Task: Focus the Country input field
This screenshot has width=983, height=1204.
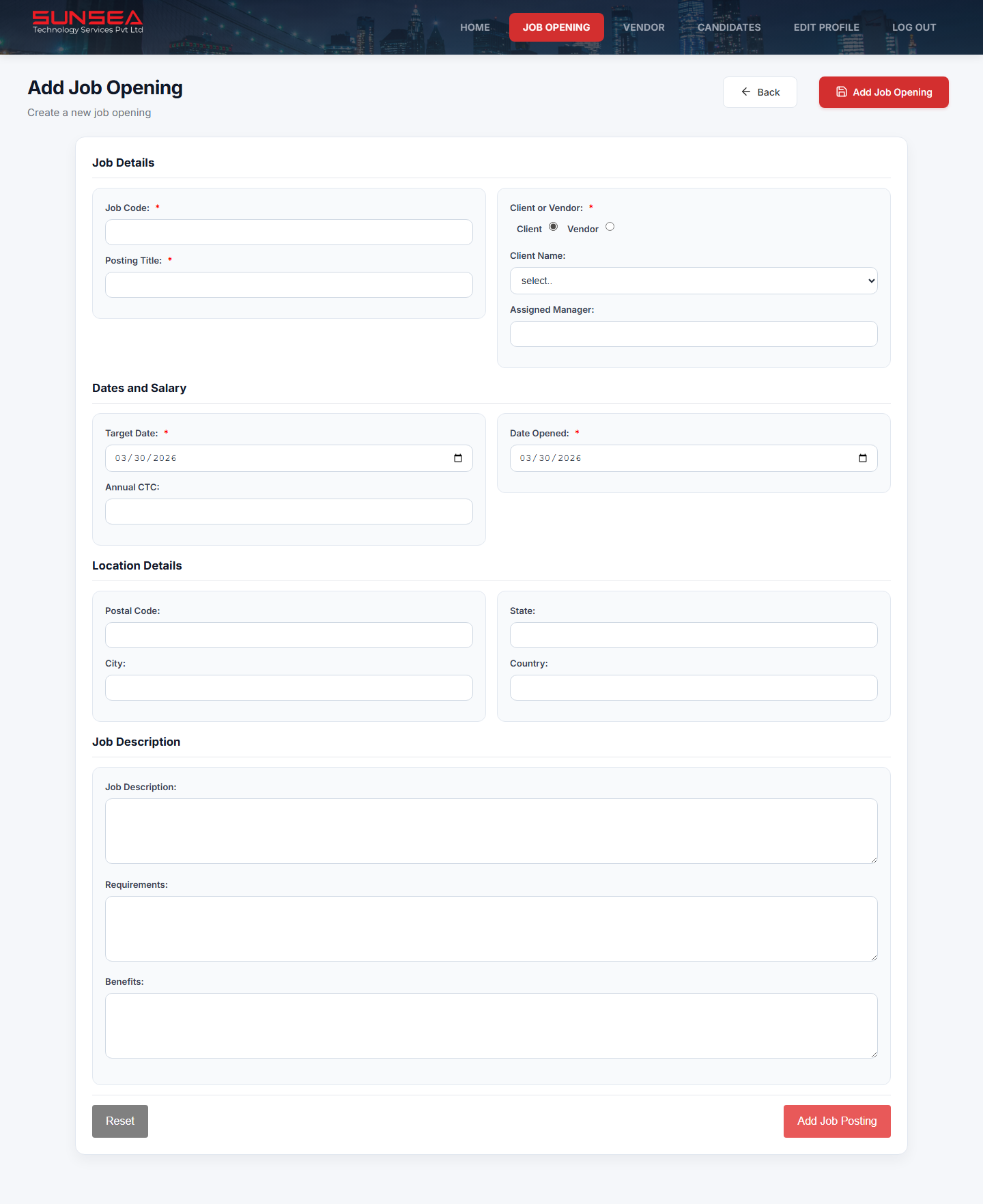Action: pos(694,688)
